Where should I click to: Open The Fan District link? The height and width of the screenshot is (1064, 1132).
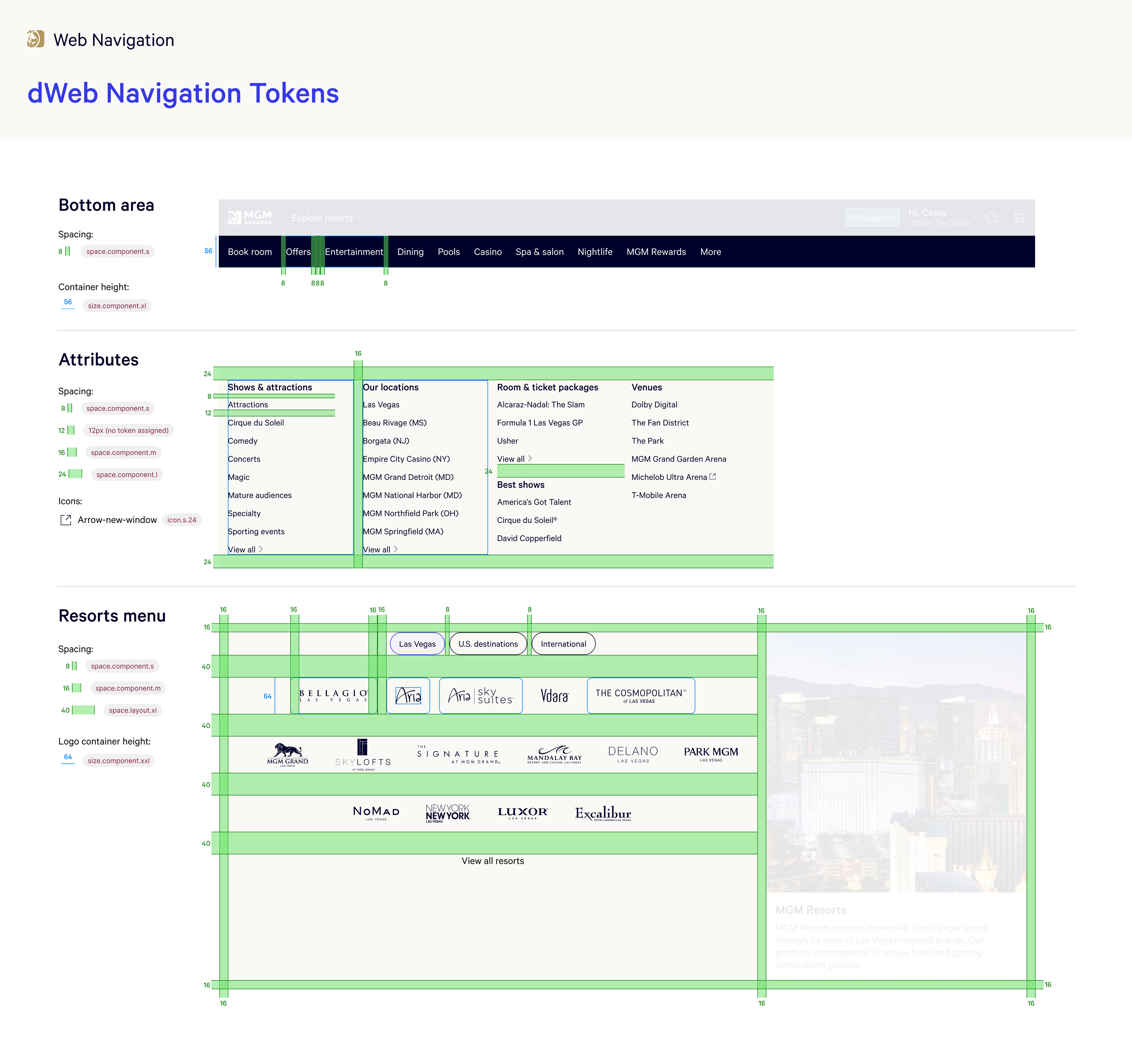[660, 423]
